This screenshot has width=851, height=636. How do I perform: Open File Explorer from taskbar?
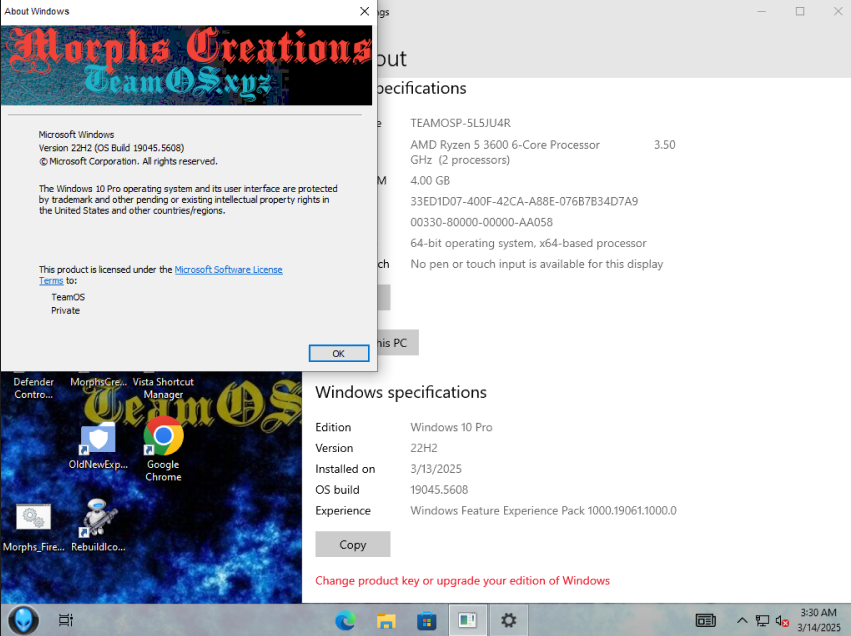[386, 620]
